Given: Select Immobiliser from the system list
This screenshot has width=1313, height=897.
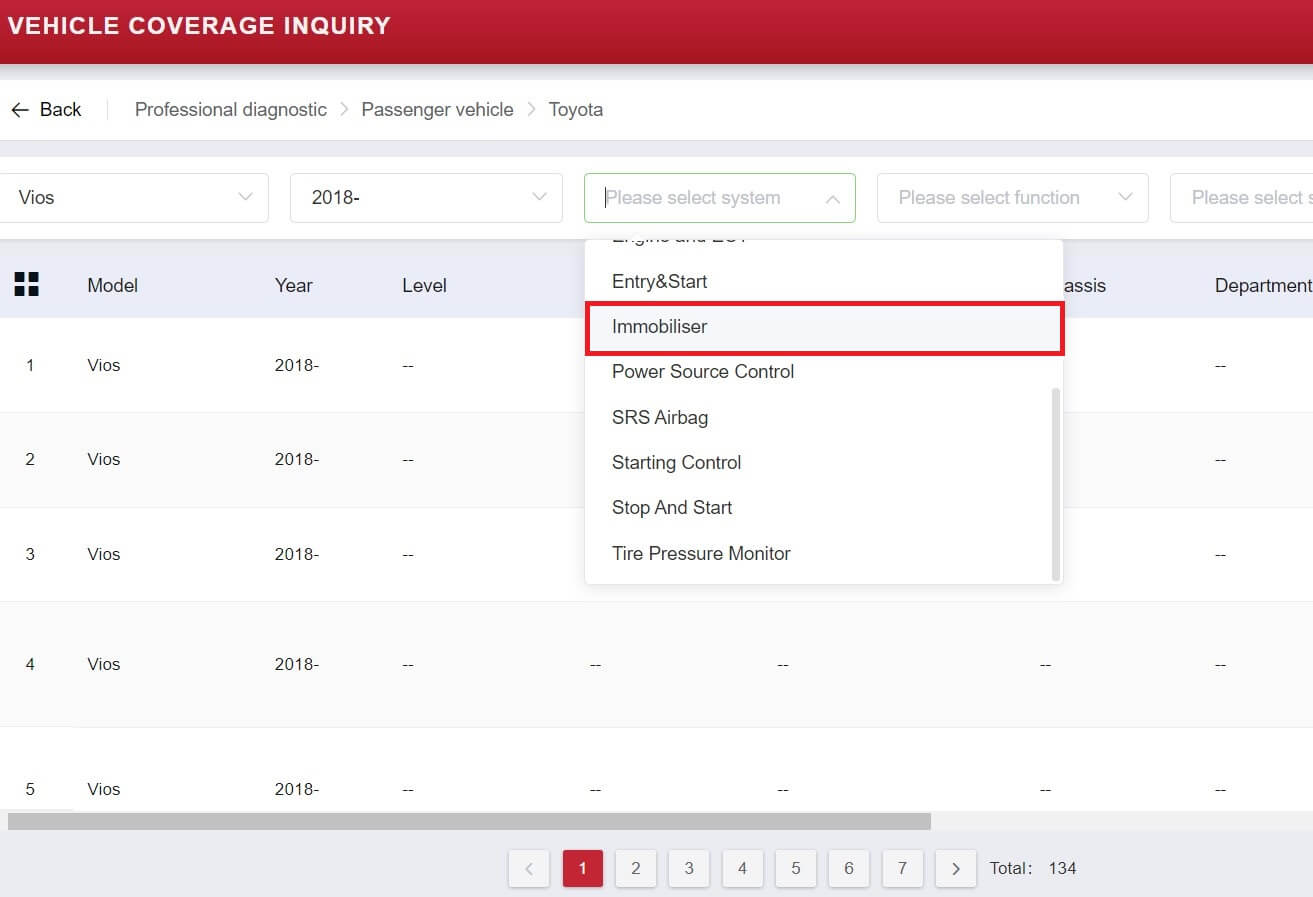Looking at the screenshot, I should [660, 327].
